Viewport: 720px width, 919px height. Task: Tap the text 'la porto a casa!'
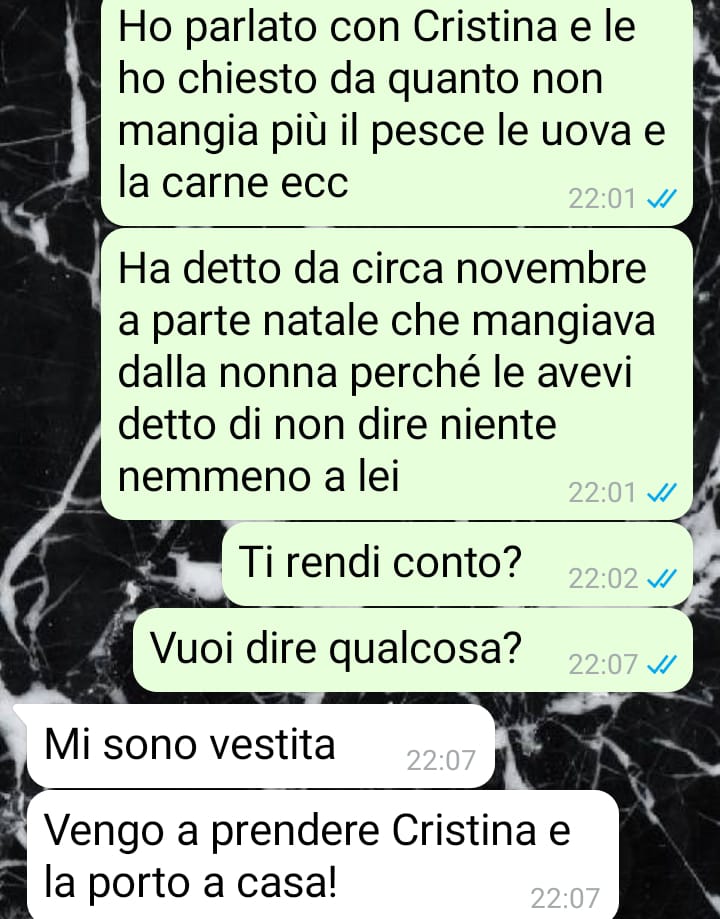(191, 883)
